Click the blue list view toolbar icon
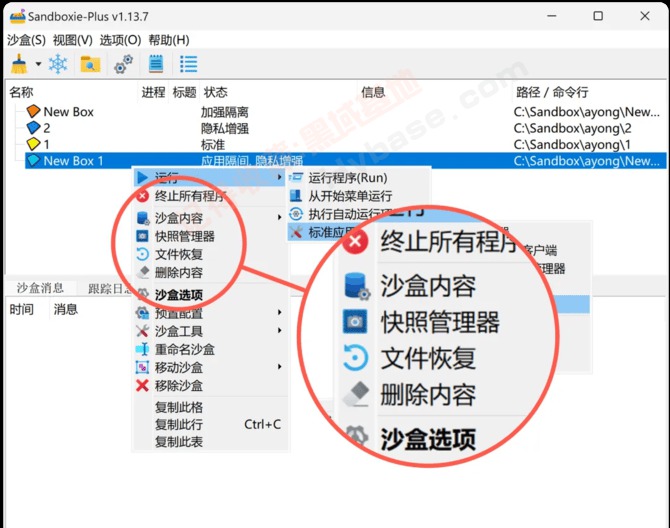 click(x=188, y=64)
